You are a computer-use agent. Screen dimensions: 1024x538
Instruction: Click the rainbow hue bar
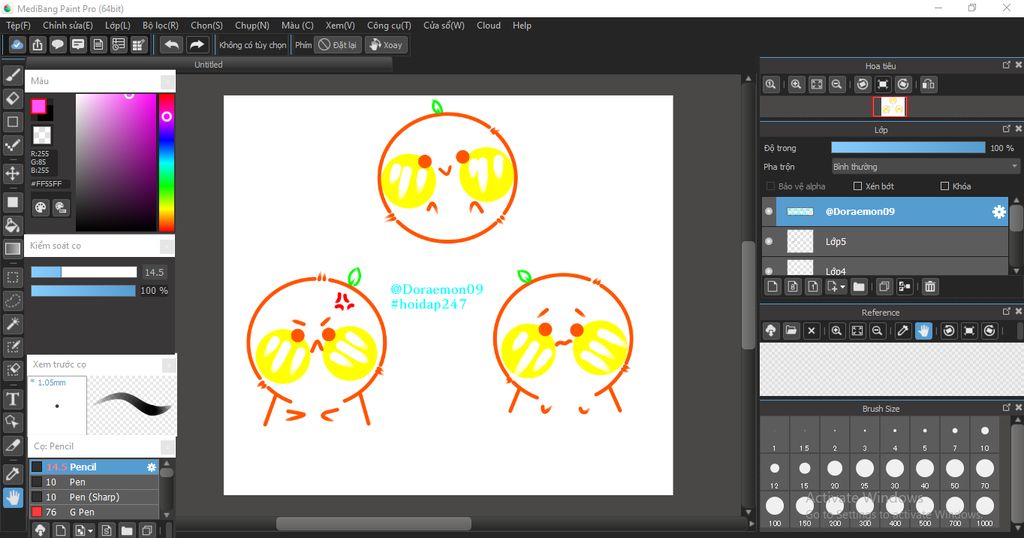167,163
